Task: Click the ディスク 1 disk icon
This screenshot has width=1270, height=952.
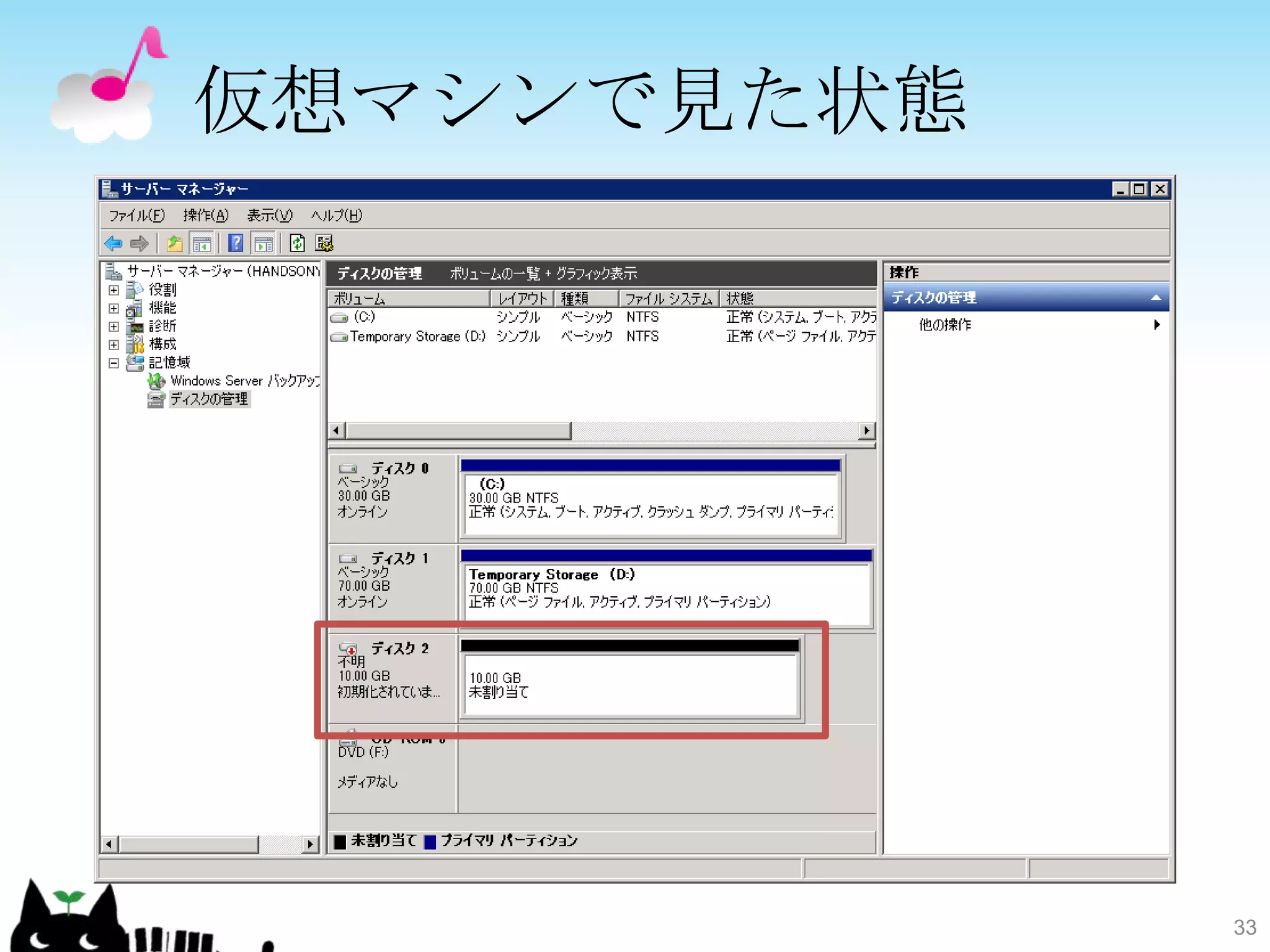Action: pyautogui.click(x=348, y=558)
